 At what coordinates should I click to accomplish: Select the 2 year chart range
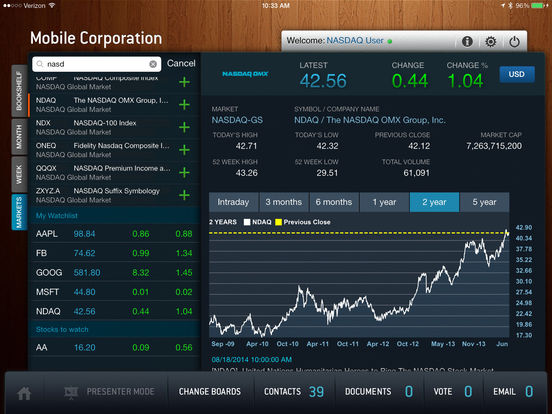[434, 202]
